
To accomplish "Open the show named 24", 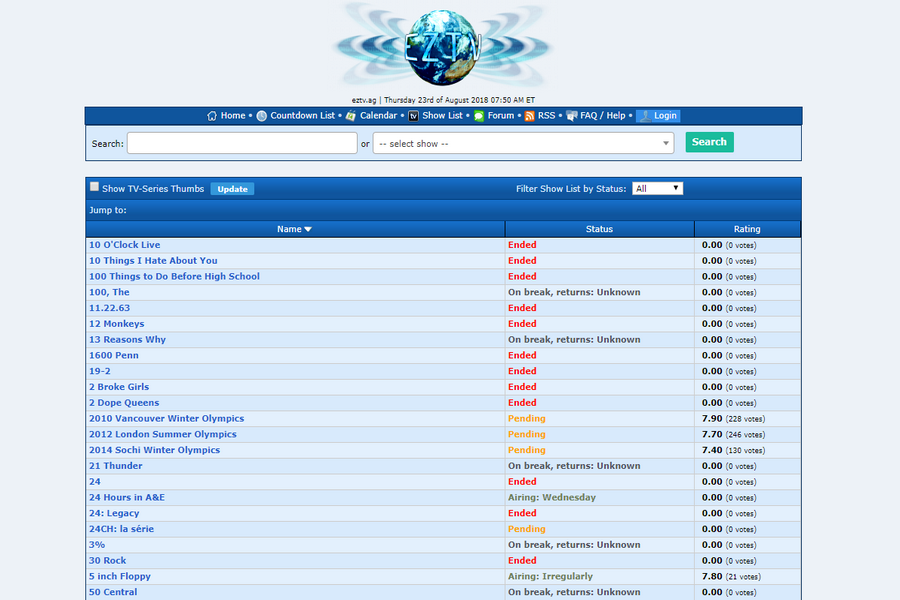I will [95, 482].
